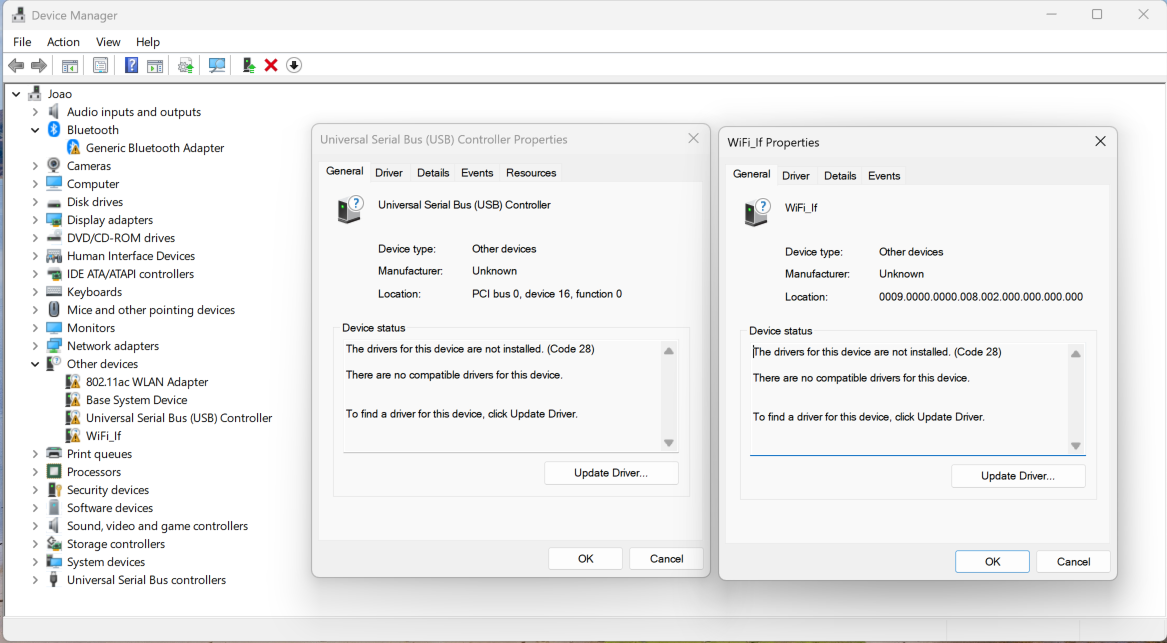Click the red X Uninstall device icon
Viewport: 1167px width, 643px height.
[271, 65]
